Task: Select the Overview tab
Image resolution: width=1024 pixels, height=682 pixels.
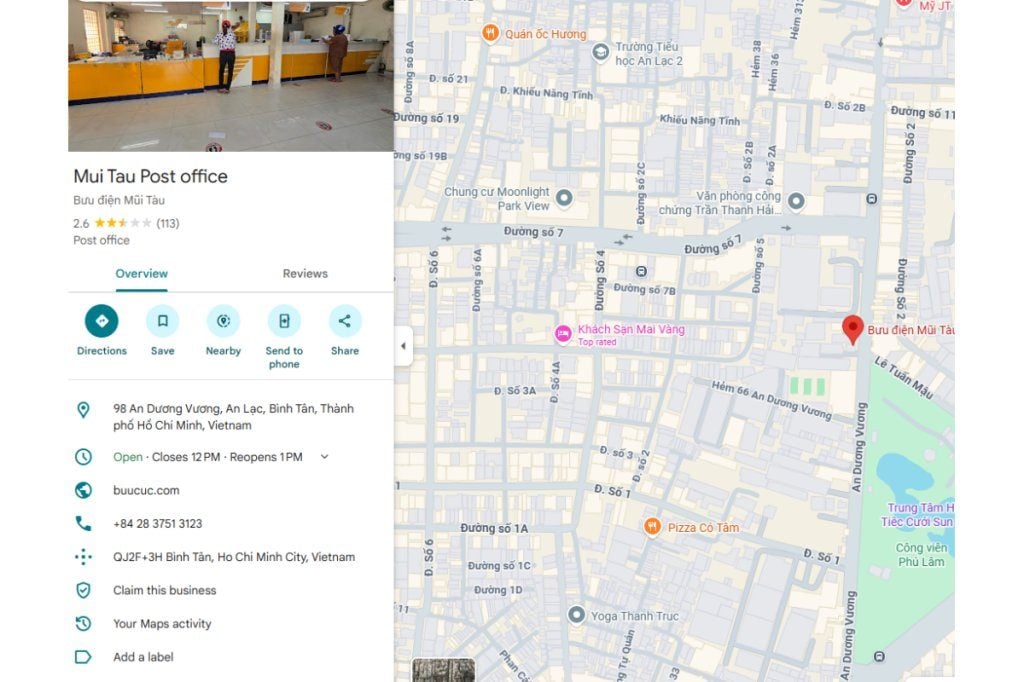Action: (x=142, y=274)
